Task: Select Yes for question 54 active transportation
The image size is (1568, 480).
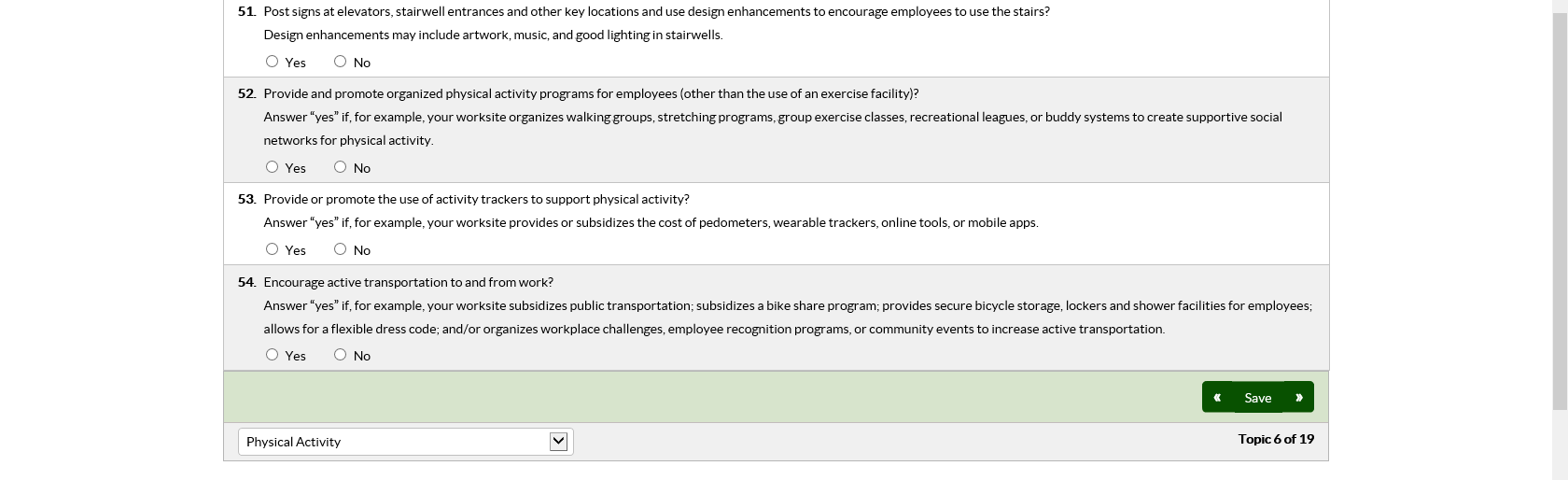Action: click(272, 355)
